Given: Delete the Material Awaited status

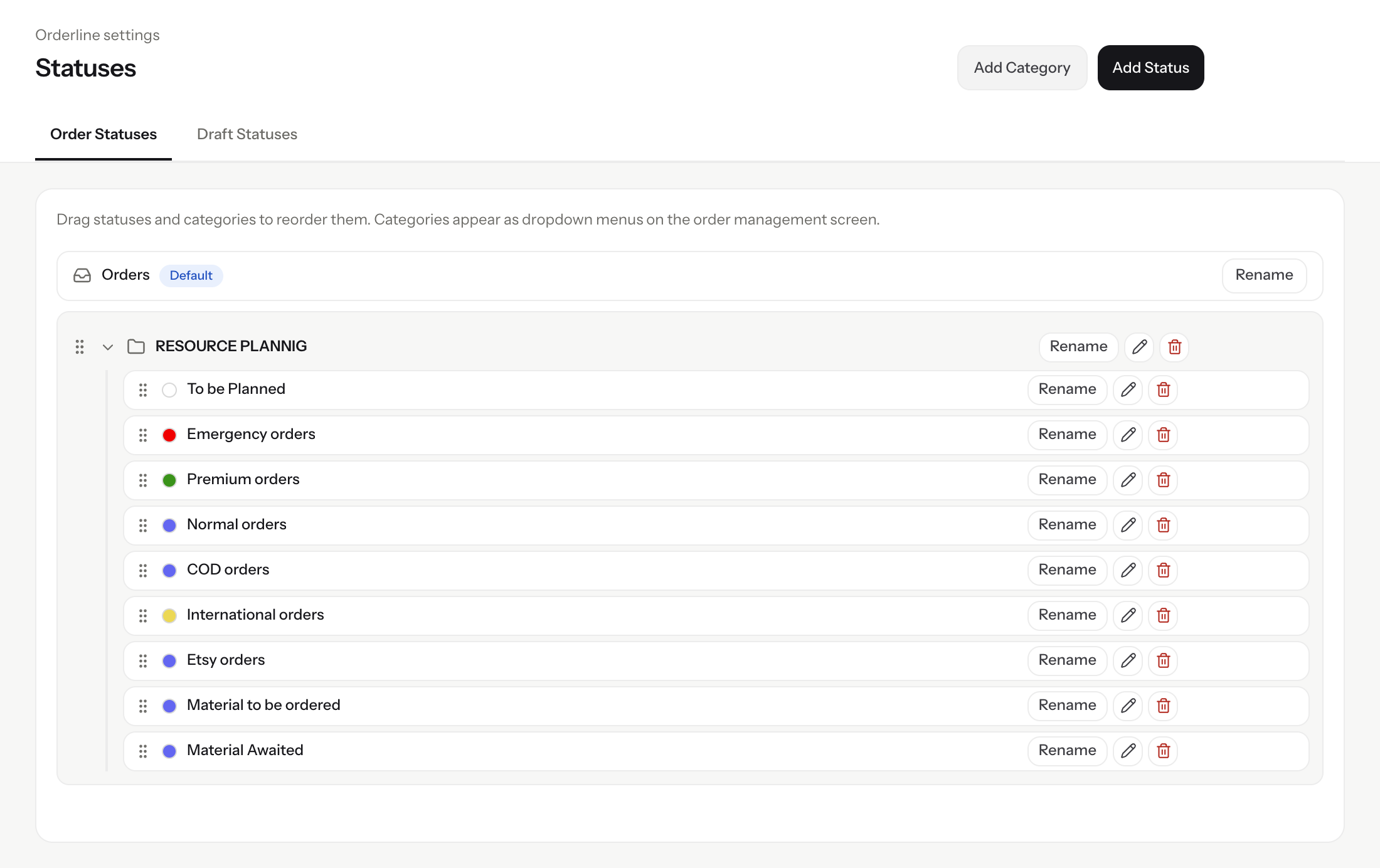Looking at the screenshot, I should click(x=1163, y=751).
